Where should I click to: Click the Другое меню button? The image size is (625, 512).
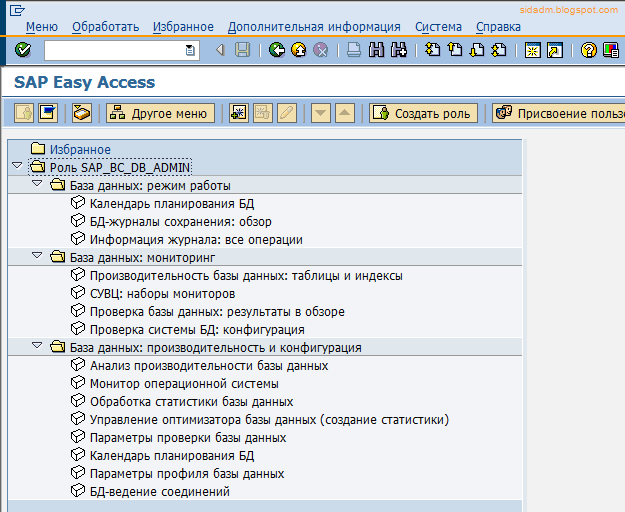tap(160, 113)
